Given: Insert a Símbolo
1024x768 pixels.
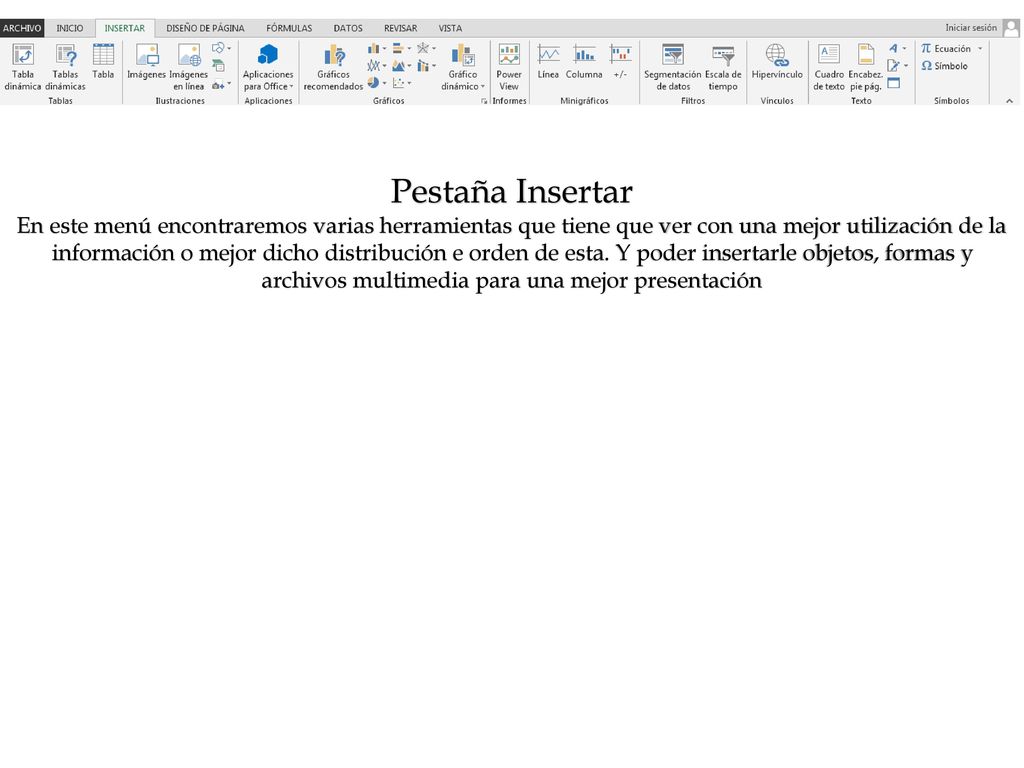Looking at the screenshot, I should [x=945, y=66].
